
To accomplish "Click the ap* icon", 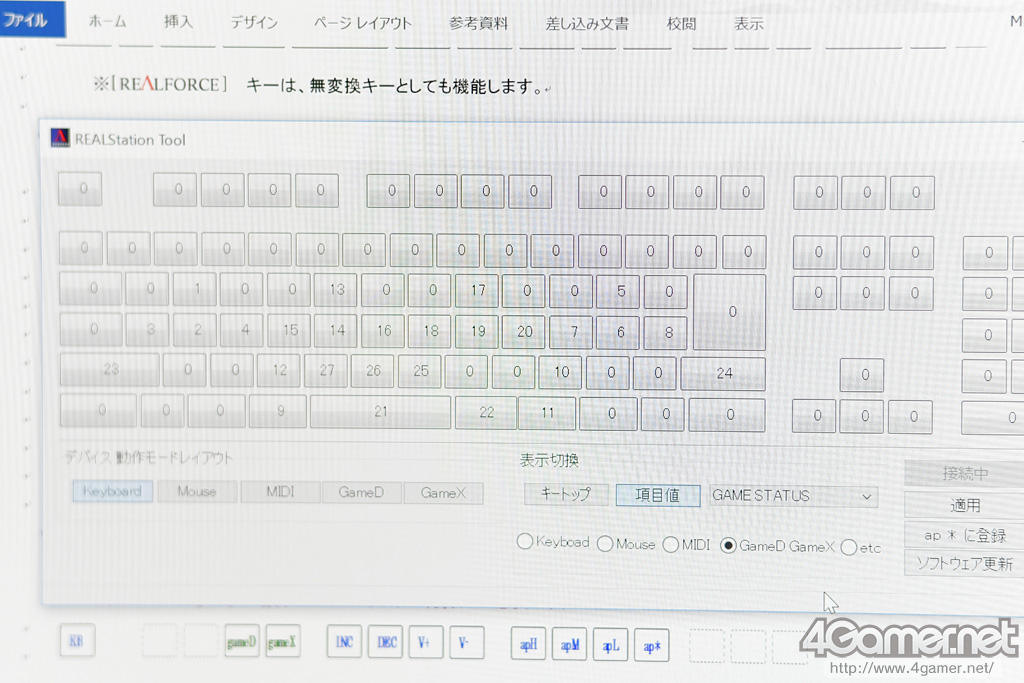I will click(652, 645).
